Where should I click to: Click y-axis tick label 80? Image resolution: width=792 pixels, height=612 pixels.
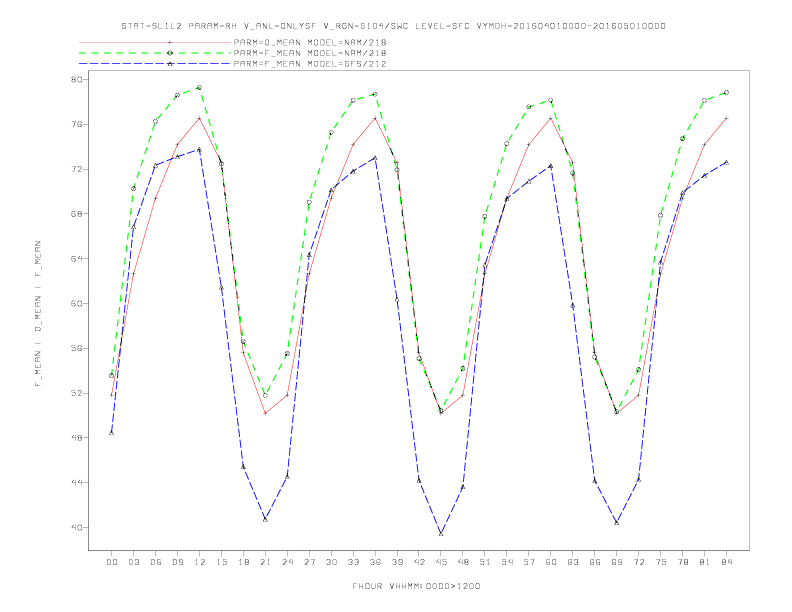(x=76, y=79)
